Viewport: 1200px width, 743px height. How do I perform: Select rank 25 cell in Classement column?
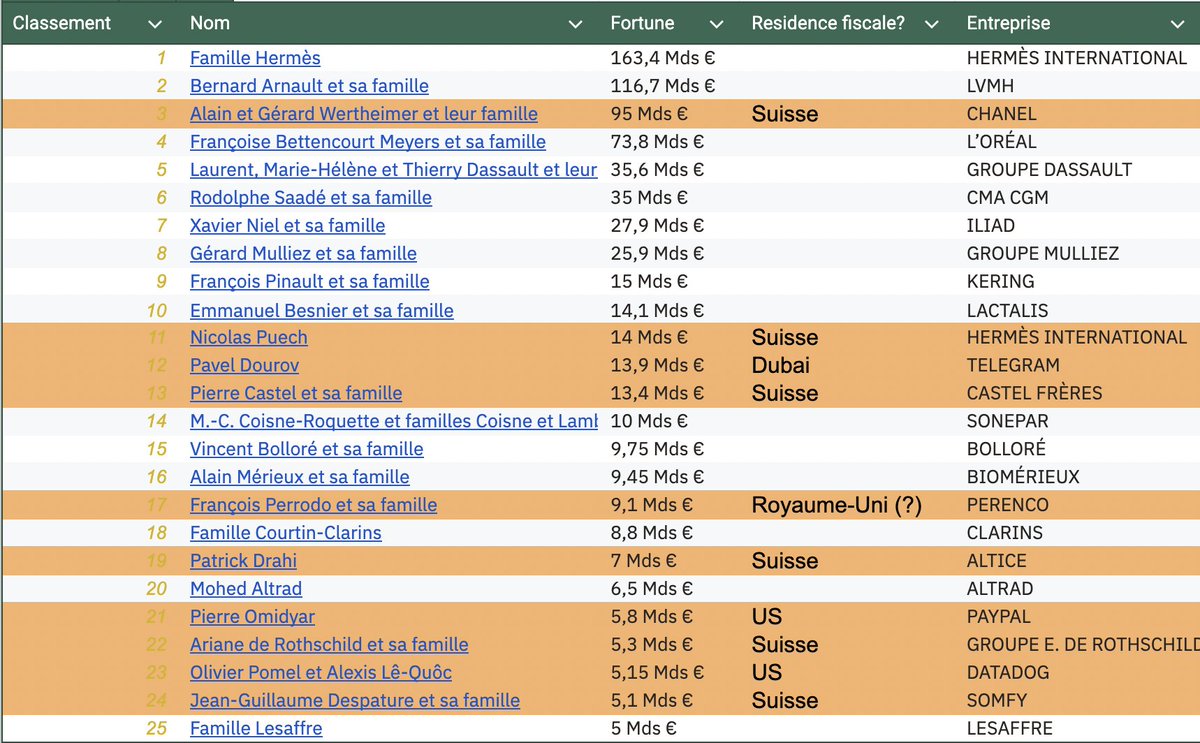[156, 729]
